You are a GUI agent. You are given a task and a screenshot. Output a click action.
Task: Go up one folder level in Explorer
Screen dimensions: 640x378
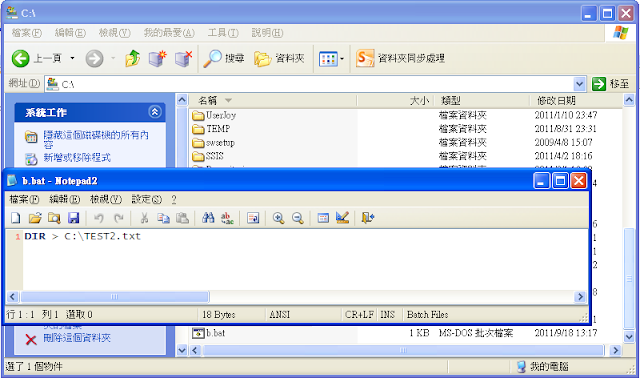coord(132,58)
